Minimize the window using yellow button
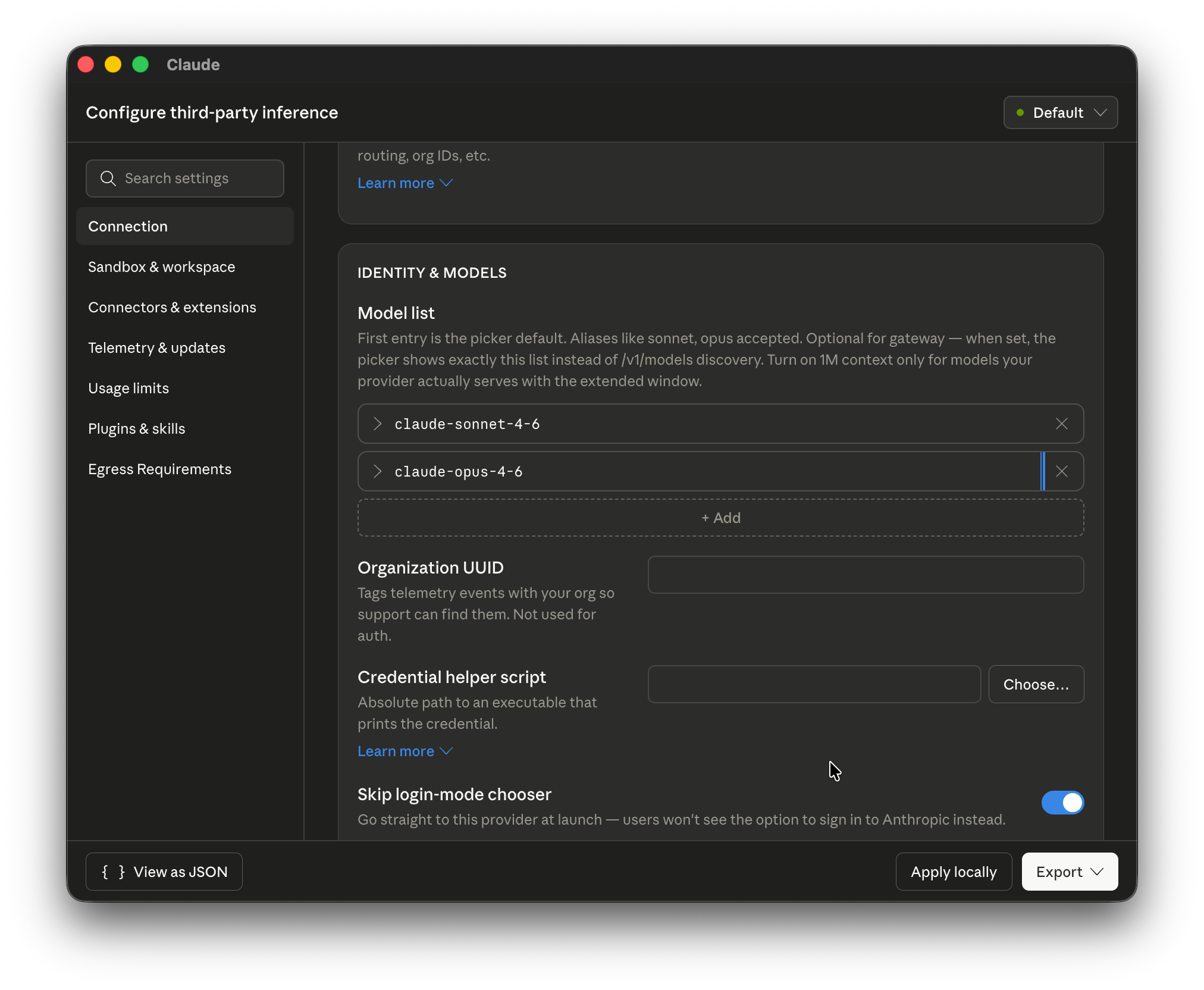 coord(113,64)
